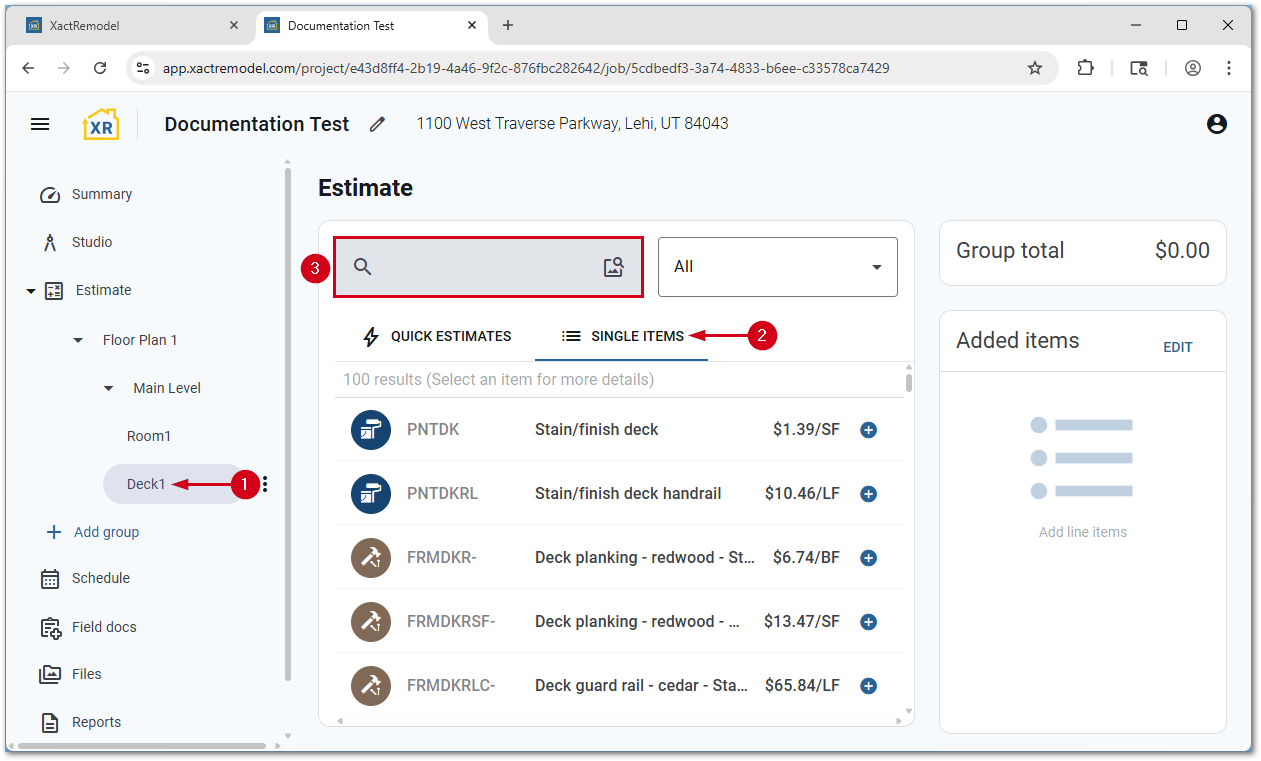1261x761 pixels.
Task: Click inside the item search field
Action: tap(480, 267)
